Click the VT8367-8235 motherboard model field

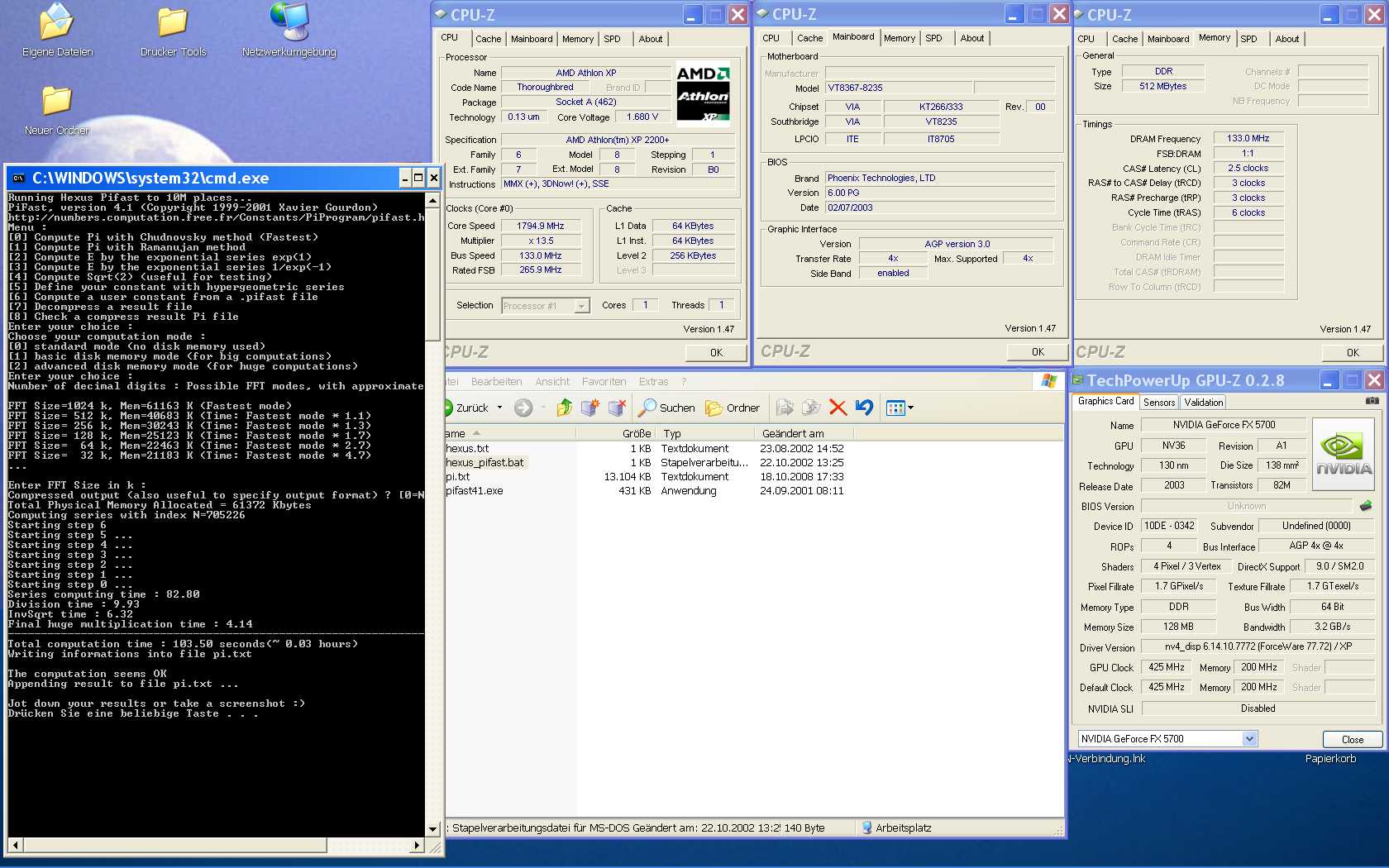click(x=899, y=88)
